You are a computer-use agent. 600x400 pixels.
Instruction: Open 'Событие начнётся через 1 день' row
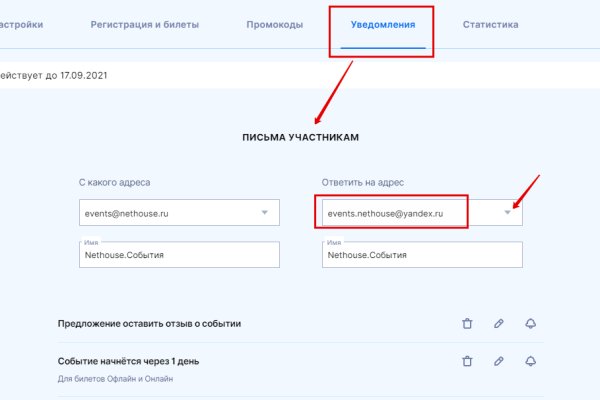[x=136, y=361]
